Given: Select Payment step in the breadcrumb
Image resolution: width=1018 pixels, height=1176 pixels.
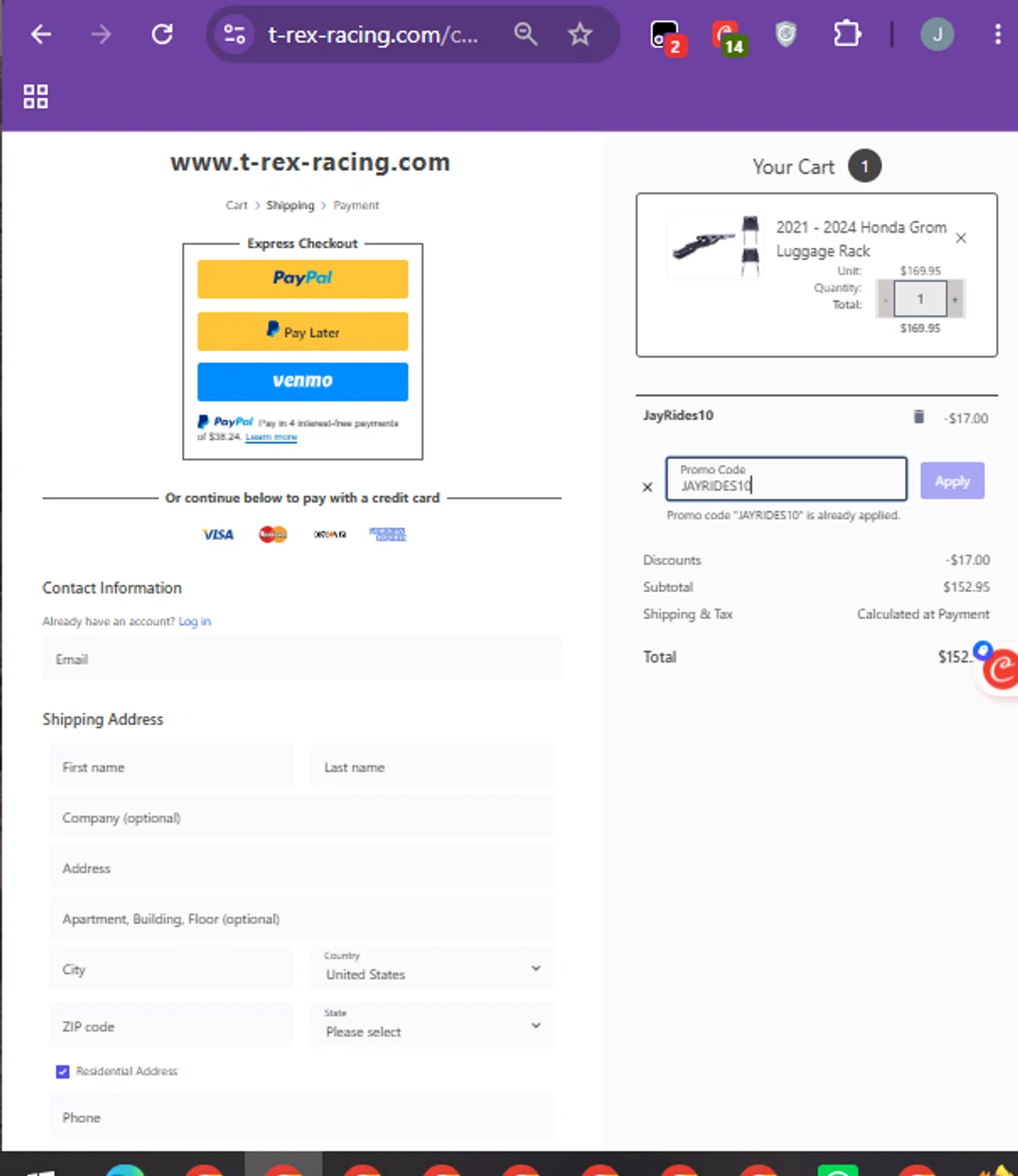Looking at the screenshot, I should pyautogui.click(x=356, y=205).
